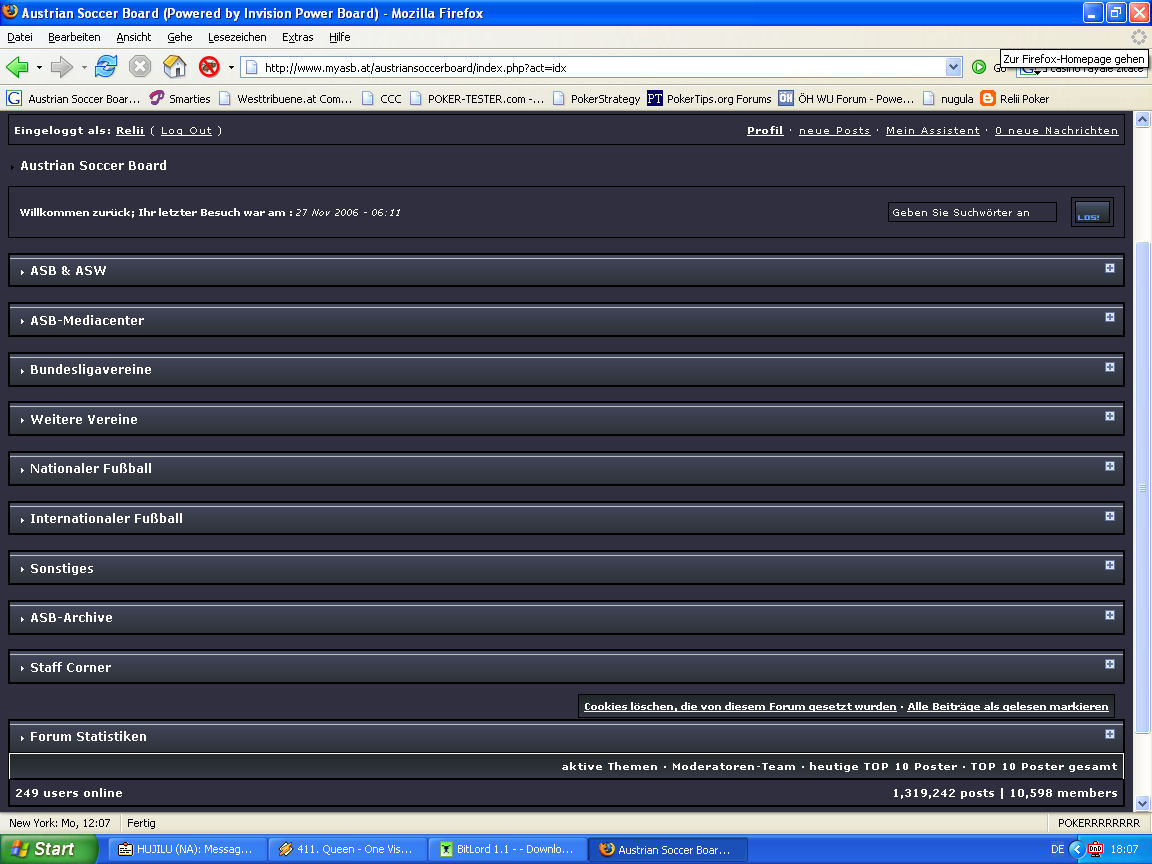This screenshot has width=1152, height=864.
Task: Open the Extras menu
Action: [298, 37]
